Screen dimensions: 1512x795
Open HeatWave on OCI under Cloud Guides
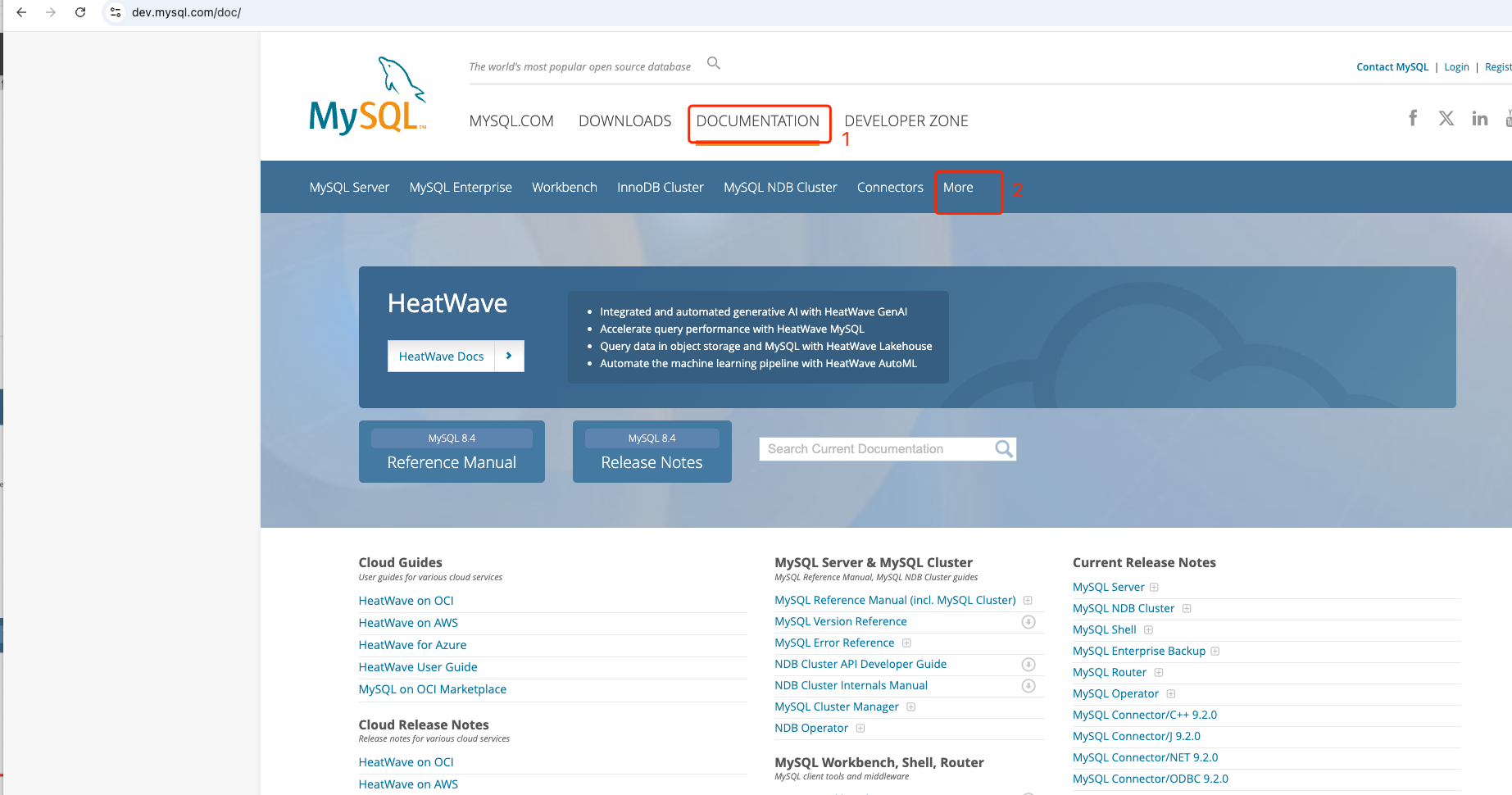click(x=406, y=601)
